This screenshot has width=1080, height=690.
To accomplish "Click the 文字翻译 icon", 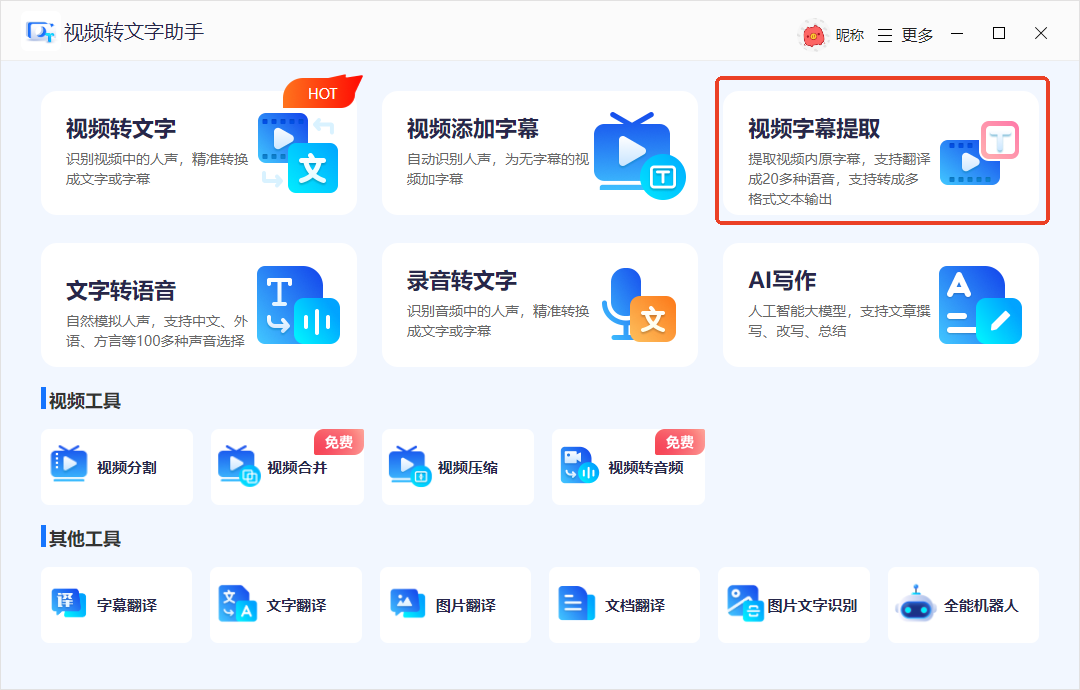I will coord(238,604).
